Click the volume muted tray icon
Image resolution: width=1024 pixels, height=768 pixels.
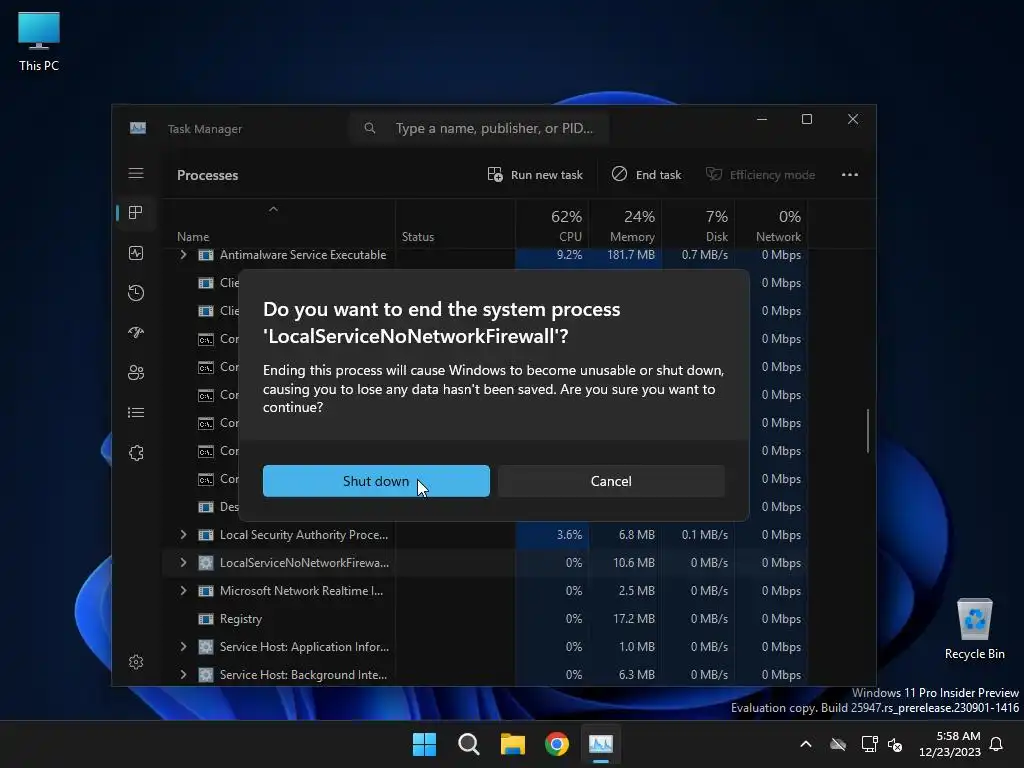[895, 744]
